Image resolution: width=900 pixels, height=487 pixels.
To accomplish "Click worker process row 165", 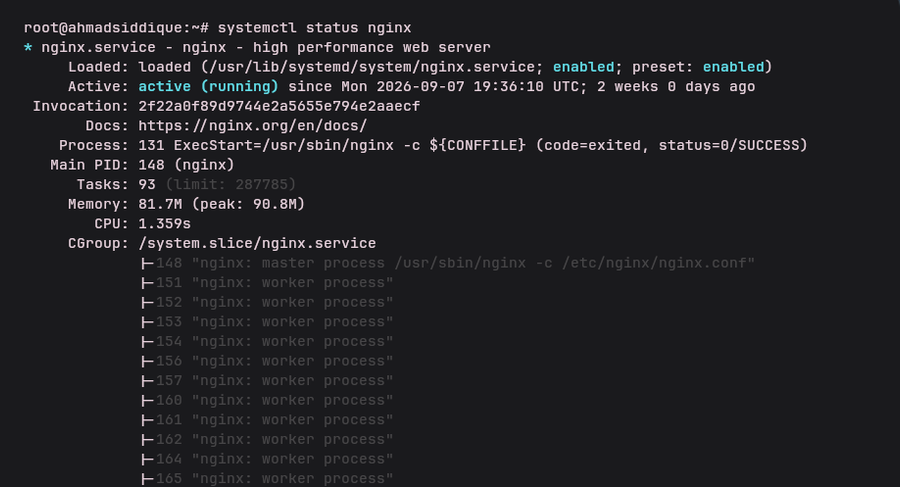I will [267, 478].
